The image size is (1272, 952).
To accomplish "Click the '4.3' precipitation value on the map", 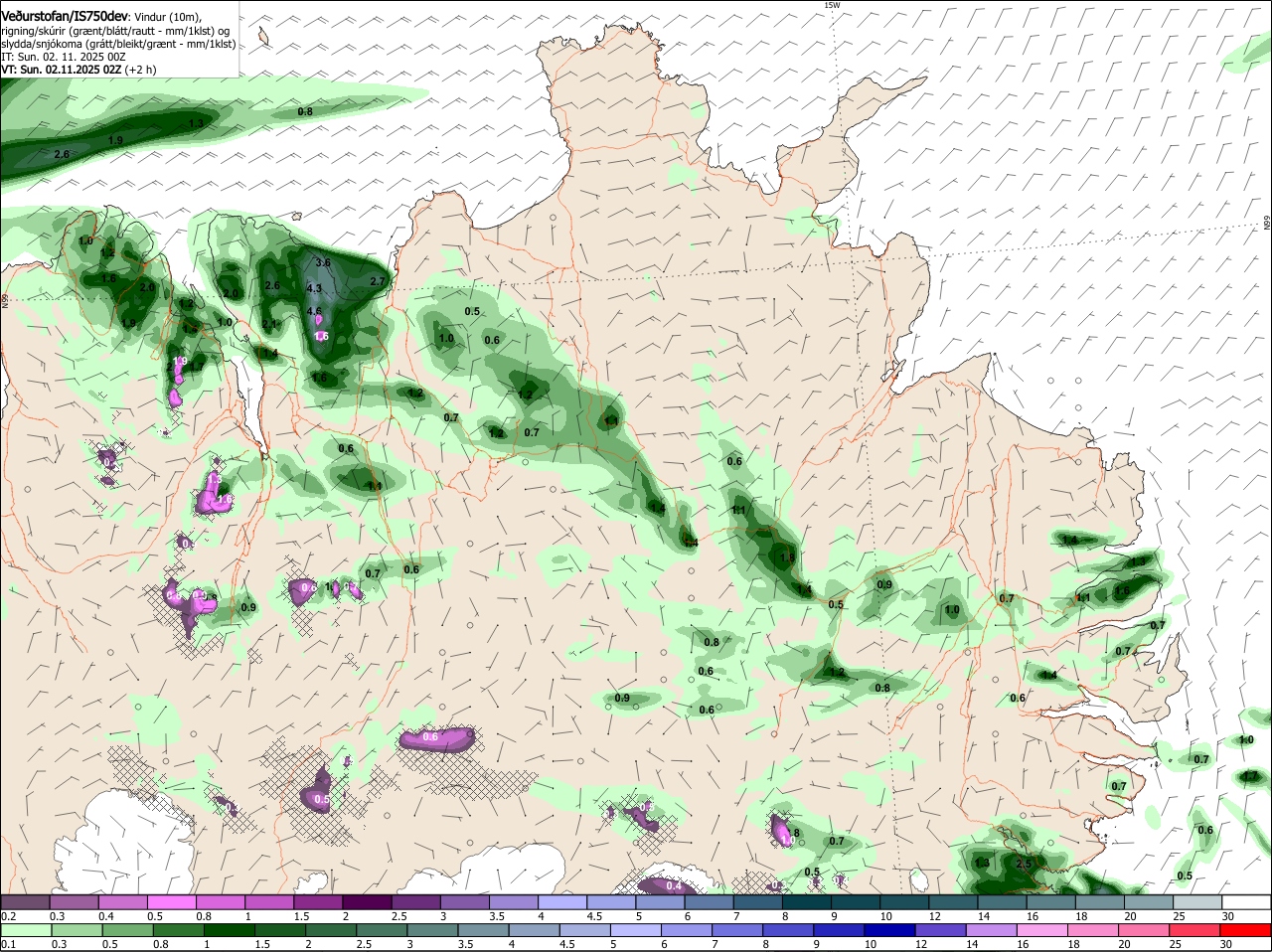I will [314, 288].
